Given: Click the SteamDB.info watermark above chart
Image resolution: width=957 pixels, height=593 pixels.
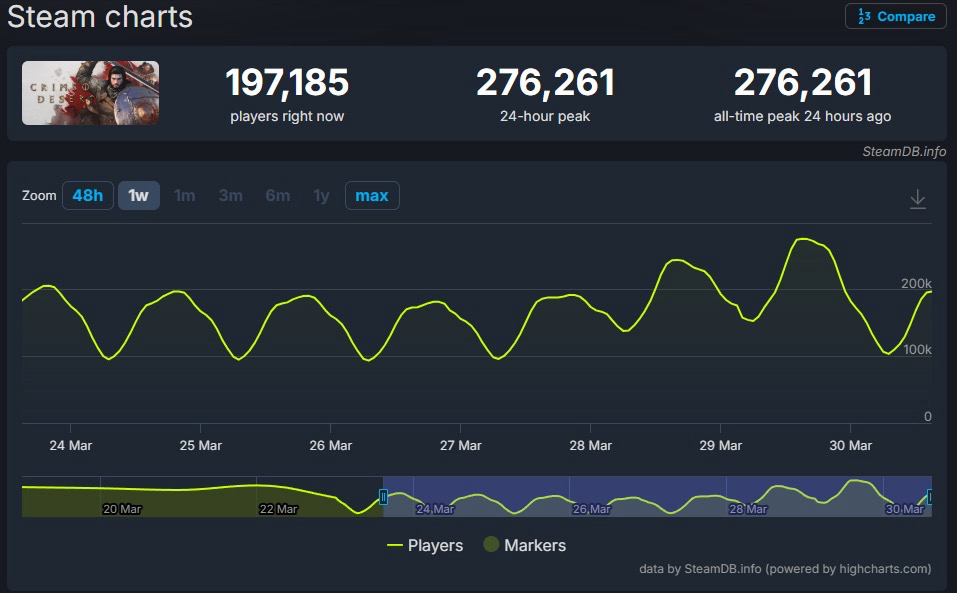Looking at the screenshot, I should (x=903, y=151).
